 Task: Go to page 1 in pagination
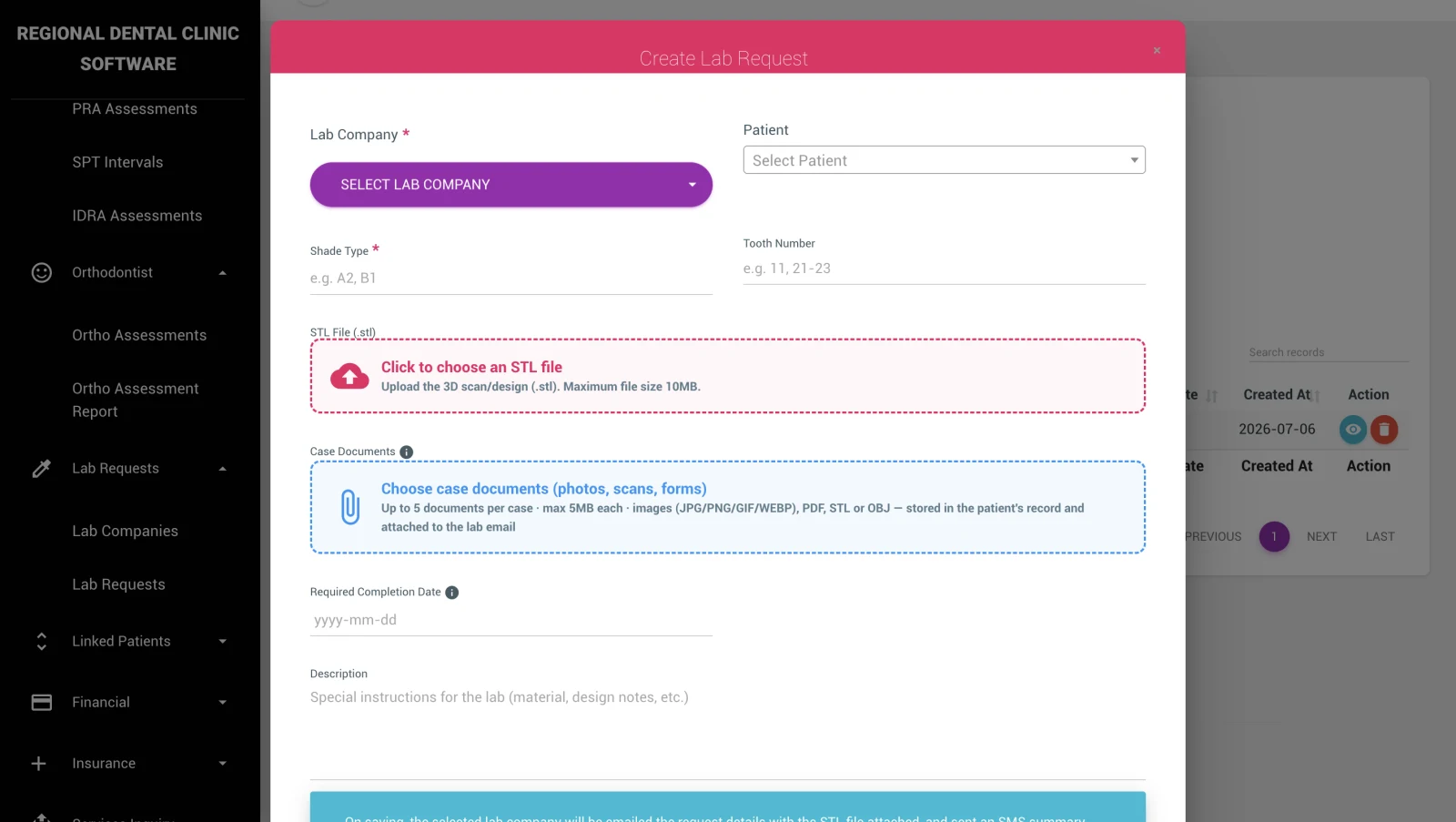(1274, 537)
